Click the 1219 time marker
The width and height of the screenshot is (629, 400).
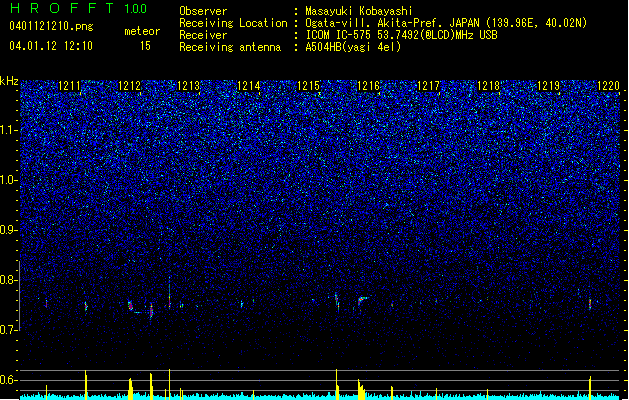[x=548, y=85]
